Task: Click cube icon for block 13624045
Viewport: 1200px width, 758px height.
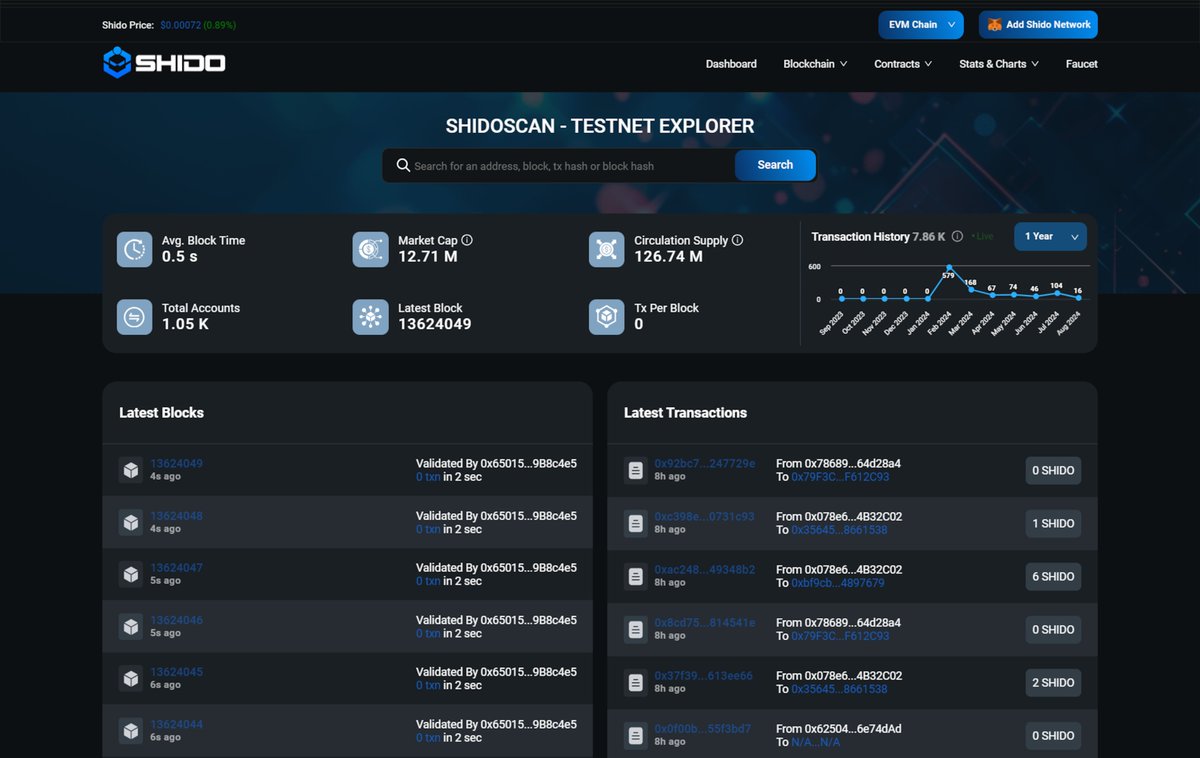Action: coord(130,678)
